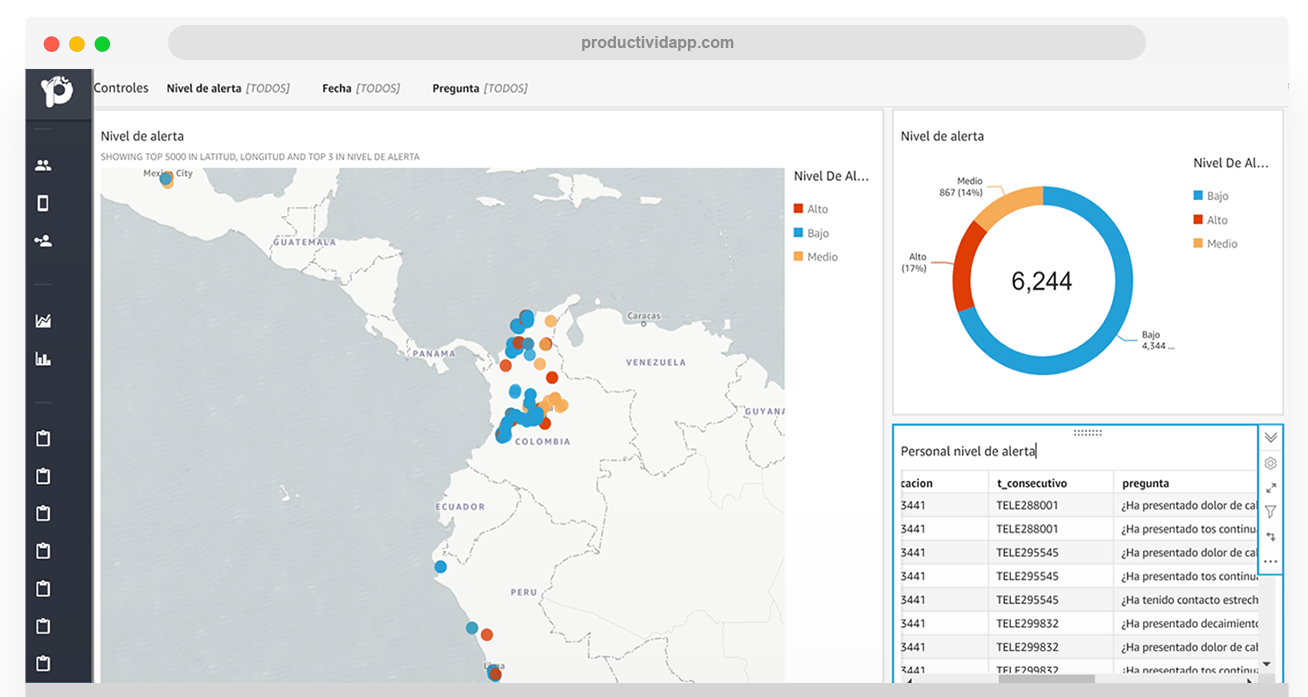Toggle the Alto legend item on map
The image size is (1308, 697).
(811, 209)
